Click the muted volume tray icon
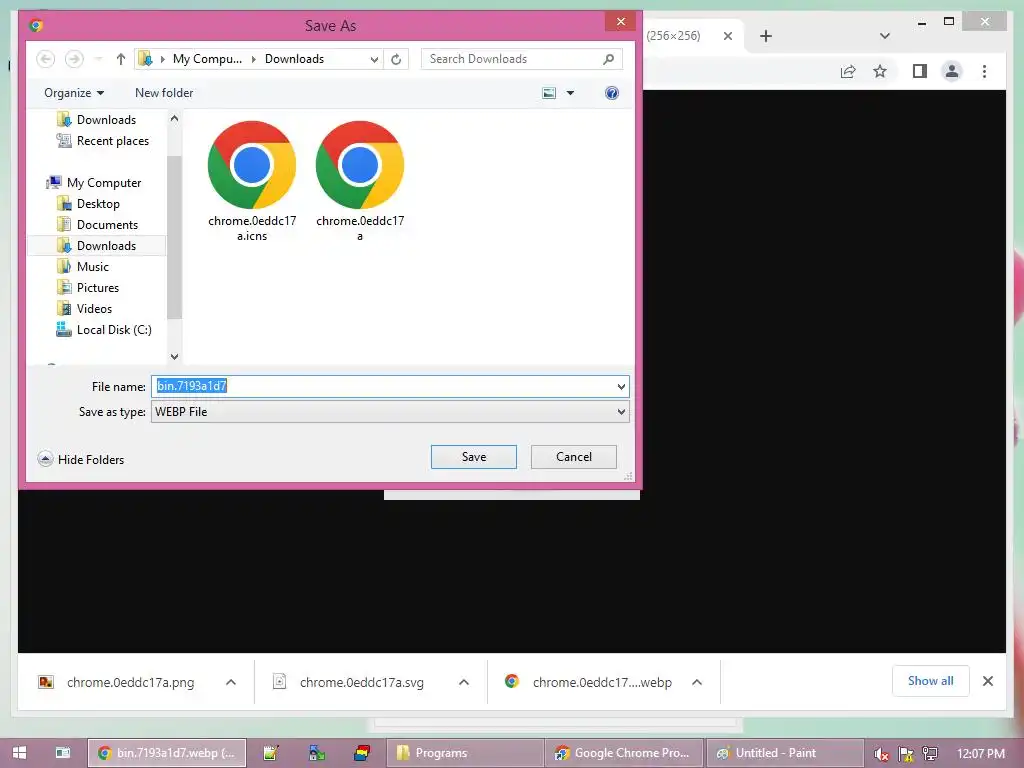The image size is (1024, 768). click(881, 754)
